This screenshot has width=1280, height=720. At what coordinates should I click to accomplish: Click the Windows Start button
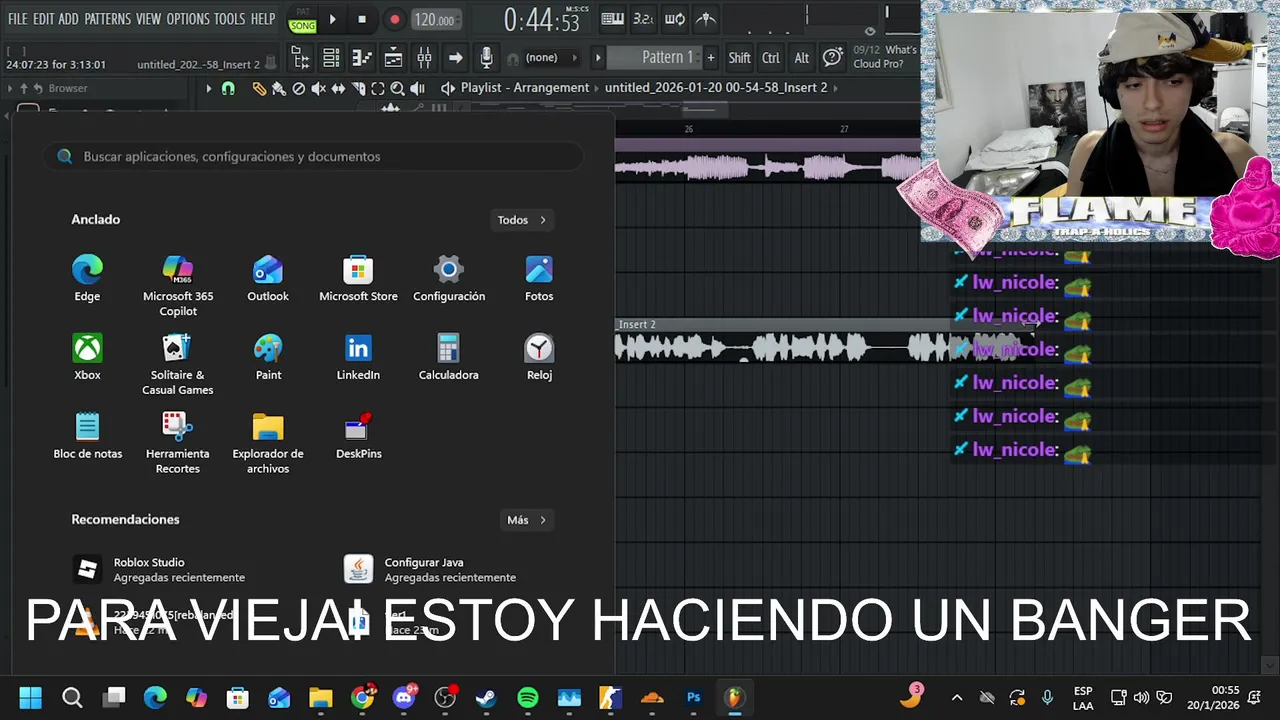(x=30, y=697)
